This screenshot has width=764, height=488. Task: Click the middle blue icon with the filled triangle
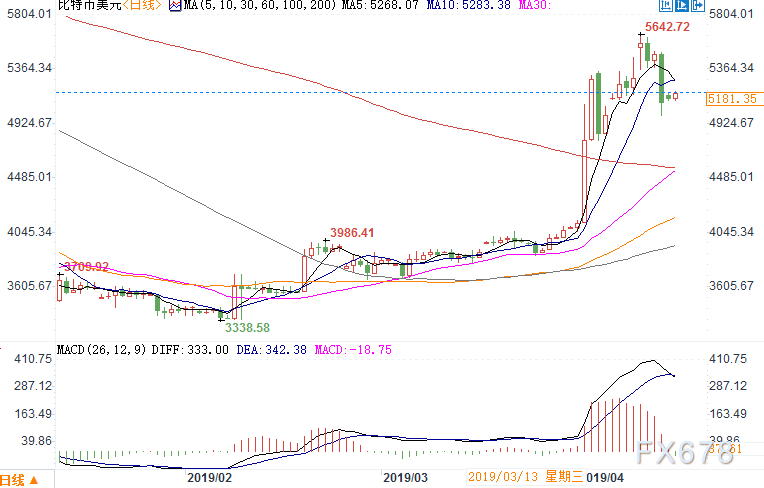point(681,5)
